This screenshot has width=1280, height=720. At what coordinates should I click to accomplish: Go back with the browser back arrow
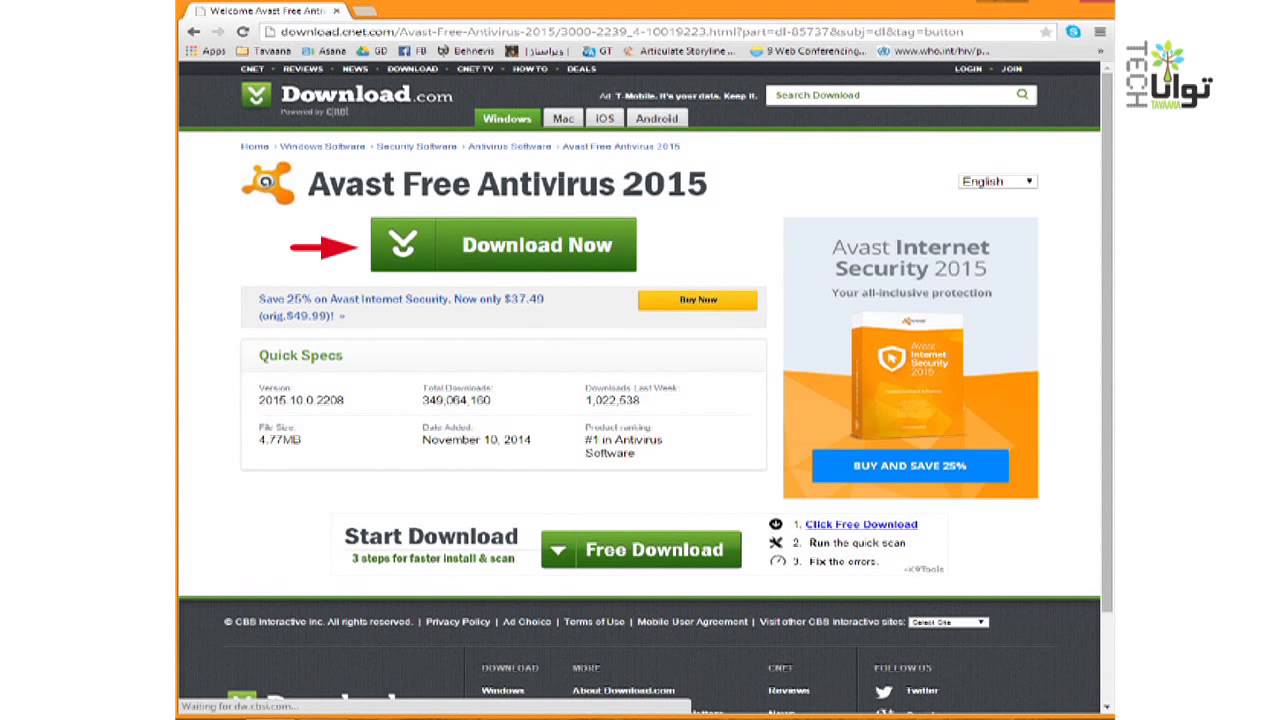(194, 32)
